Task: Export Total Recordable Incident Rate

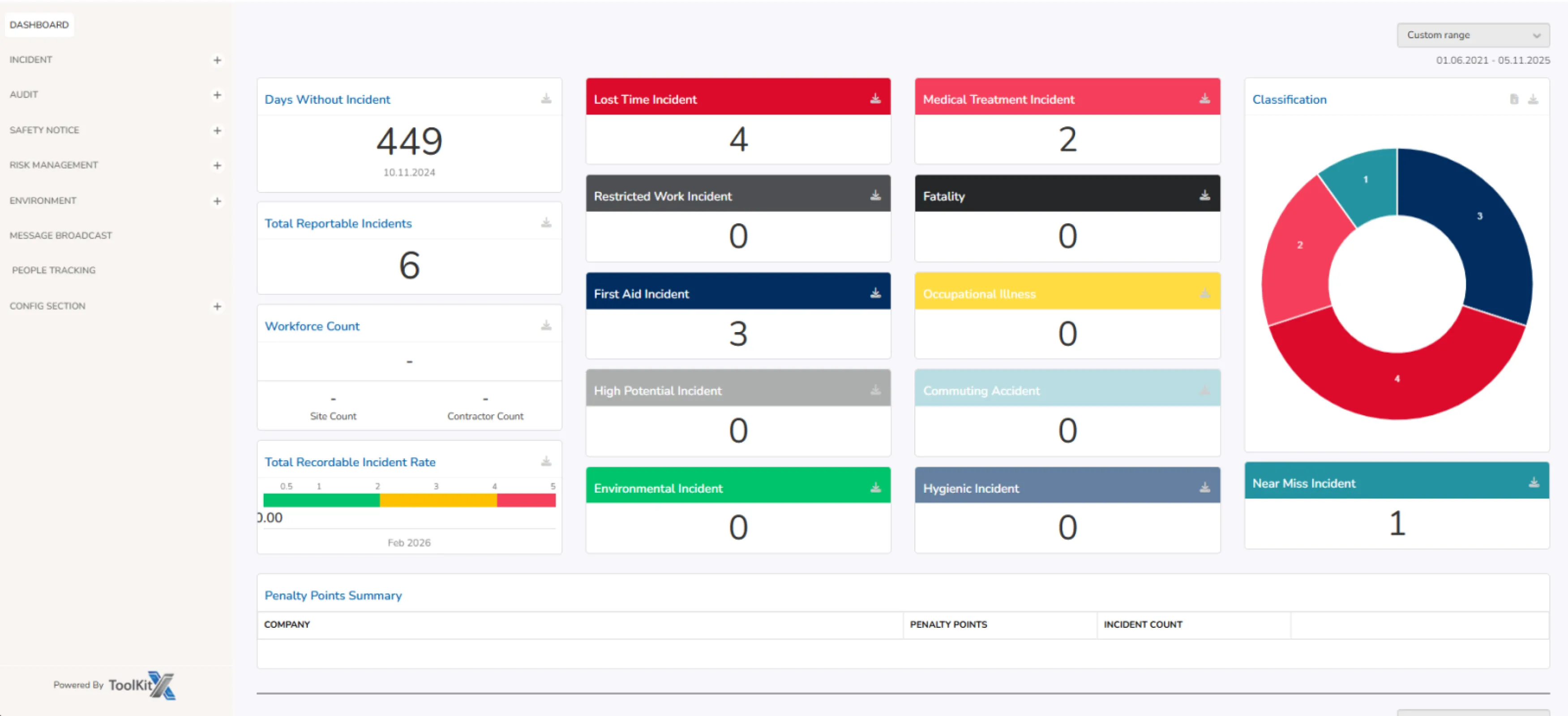Action: pos(546,461)
